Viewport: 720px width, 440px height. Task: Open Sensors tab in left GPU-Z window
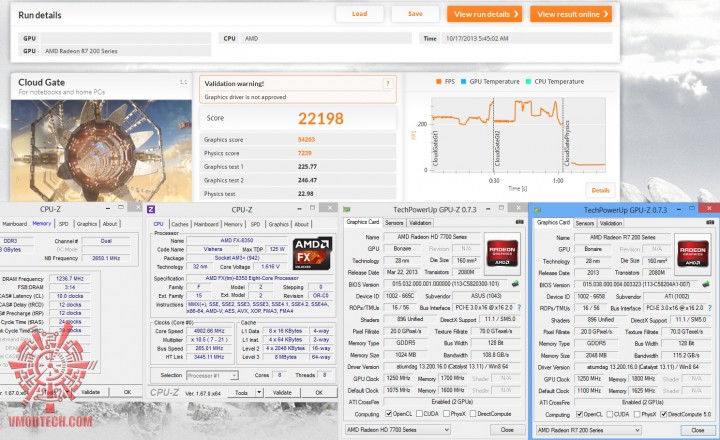click(x=394, y=223)
